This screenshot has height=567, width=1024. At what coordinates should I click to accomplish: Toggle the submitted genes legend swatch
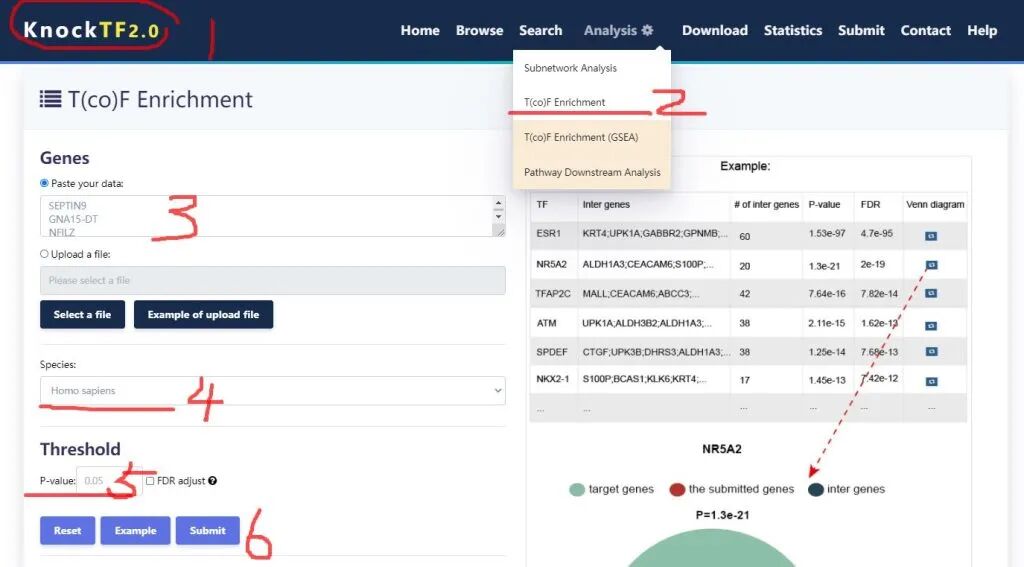(677, 489)
